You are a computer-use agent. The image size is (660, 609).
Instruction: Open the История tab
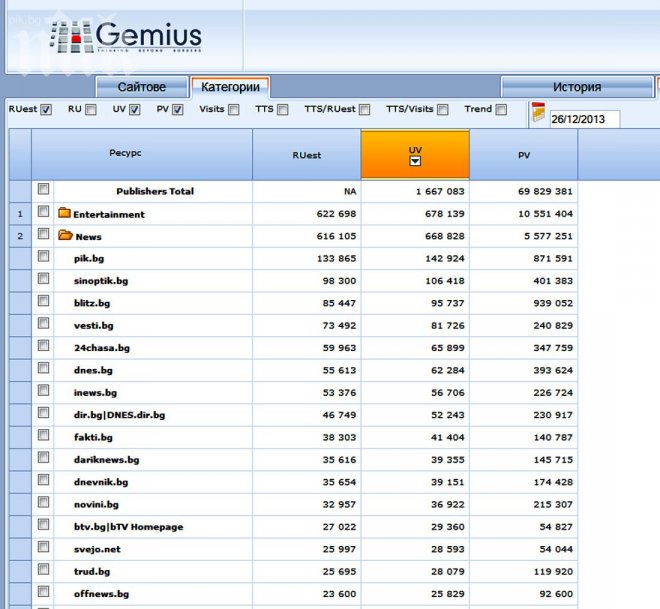click(x=576, y=87)
